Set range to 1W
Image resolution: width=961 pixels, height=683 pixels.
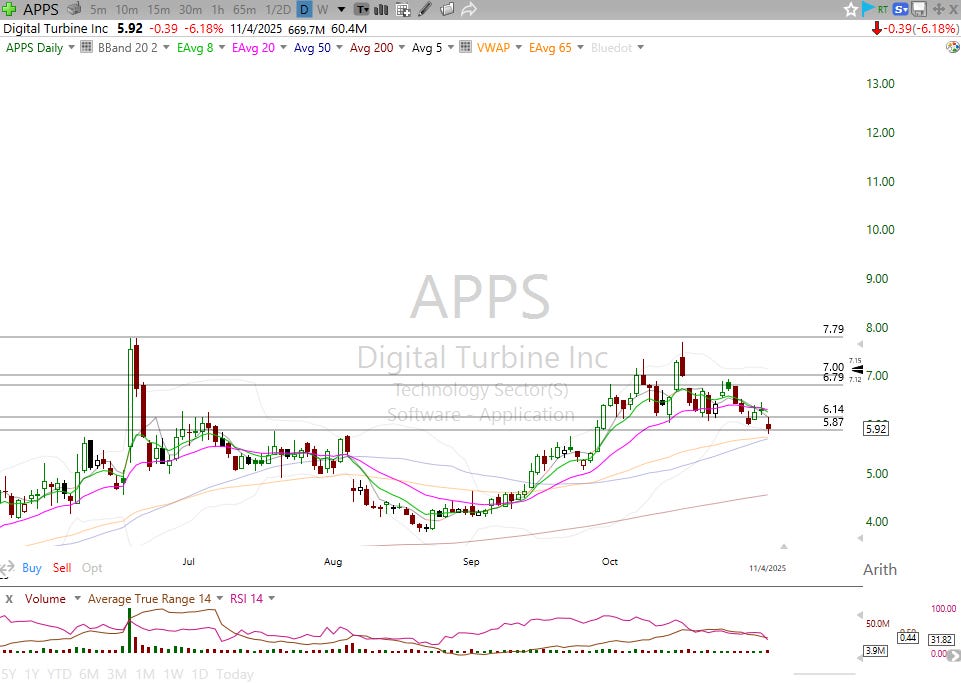pos(173,674)
